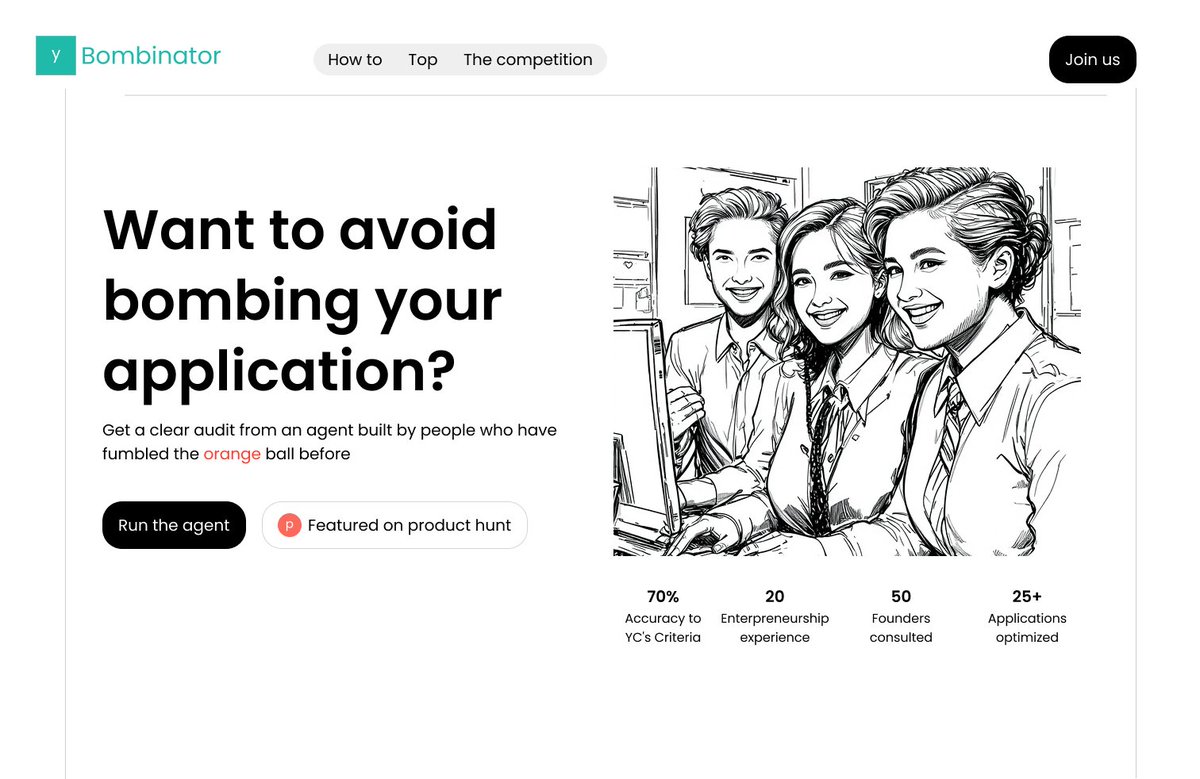This screenshot has height=779, width=1200.
Task: Click the teal 'y' logo icon
Action: tap(56, 56)
